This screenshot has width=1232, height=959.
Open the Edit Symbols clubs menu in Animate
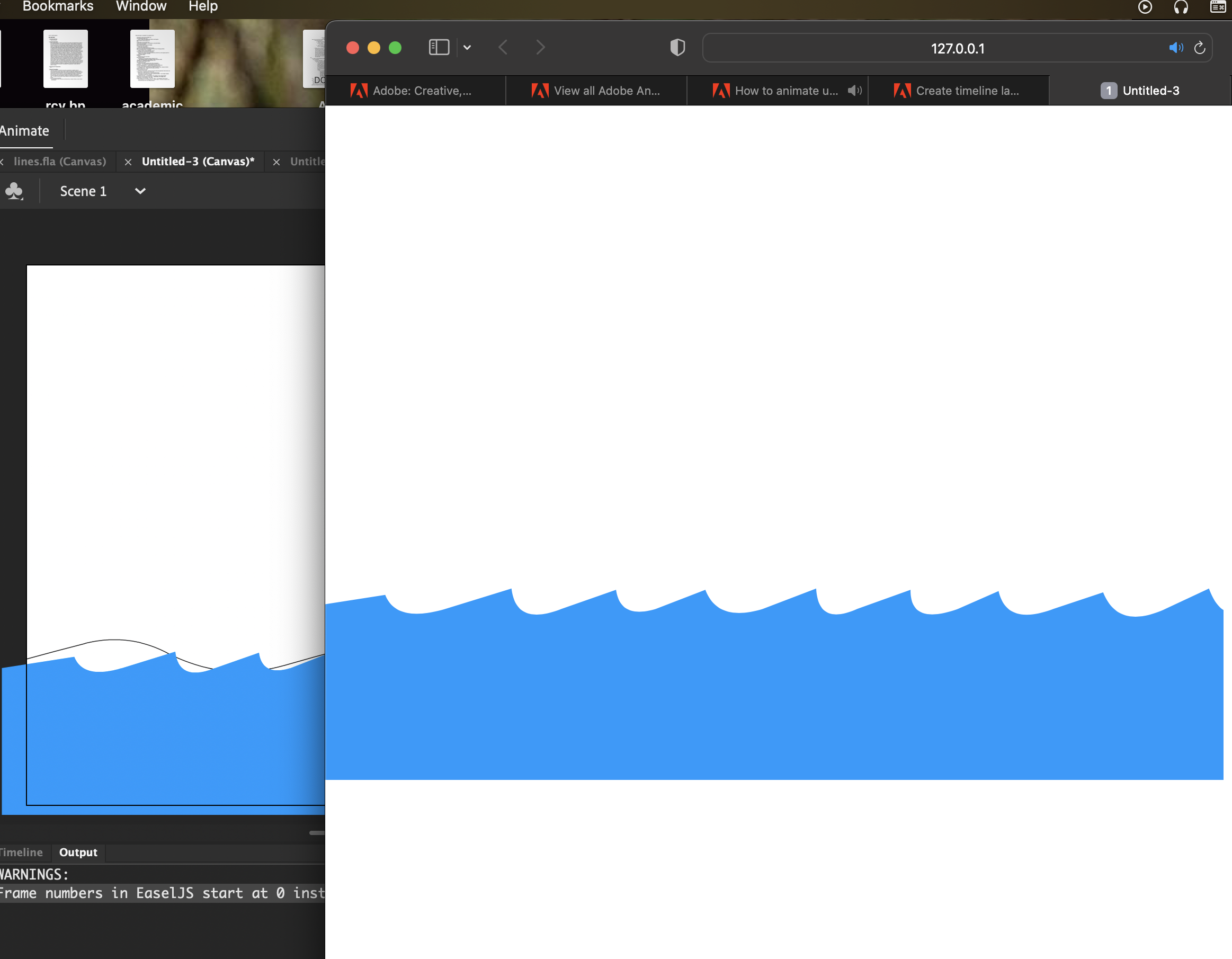tap(14, 191)
